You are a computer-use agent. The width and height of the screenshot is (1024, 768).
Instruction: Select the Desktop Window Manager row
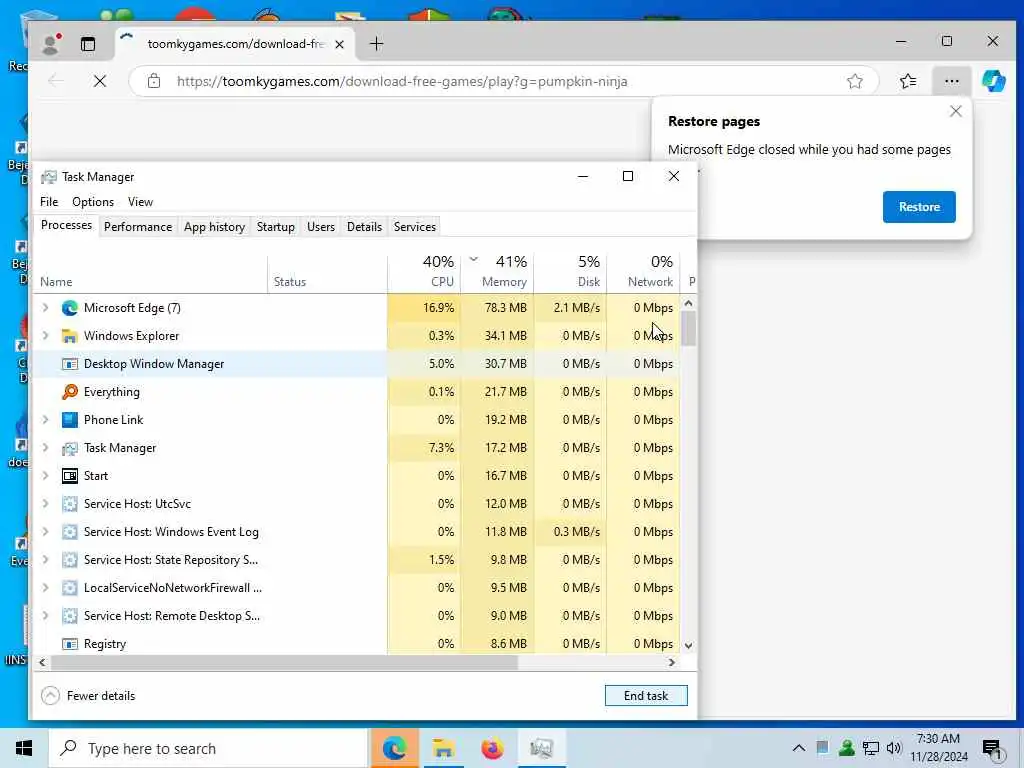point(357,364)
